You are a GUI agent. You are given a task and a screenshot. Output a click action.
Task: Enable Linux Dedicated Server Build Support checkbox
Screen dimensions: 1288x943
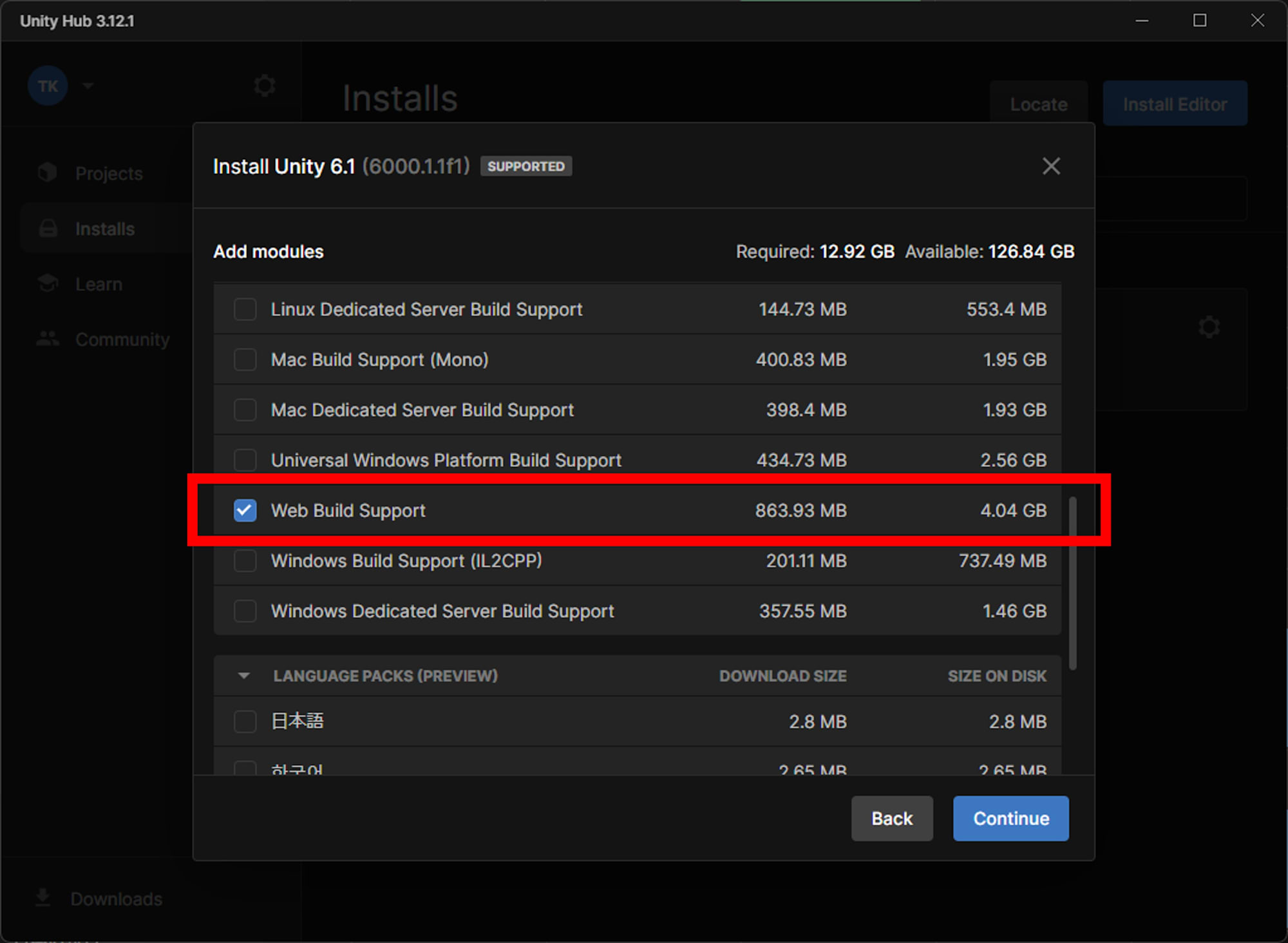click(245, 309)
